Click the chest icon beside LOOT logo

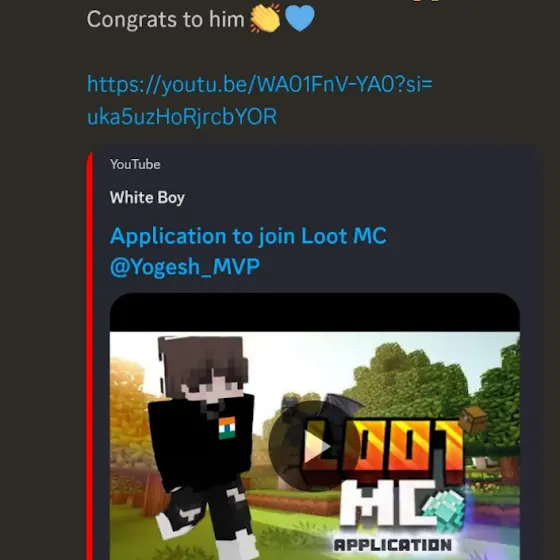(x=472, y=419)
